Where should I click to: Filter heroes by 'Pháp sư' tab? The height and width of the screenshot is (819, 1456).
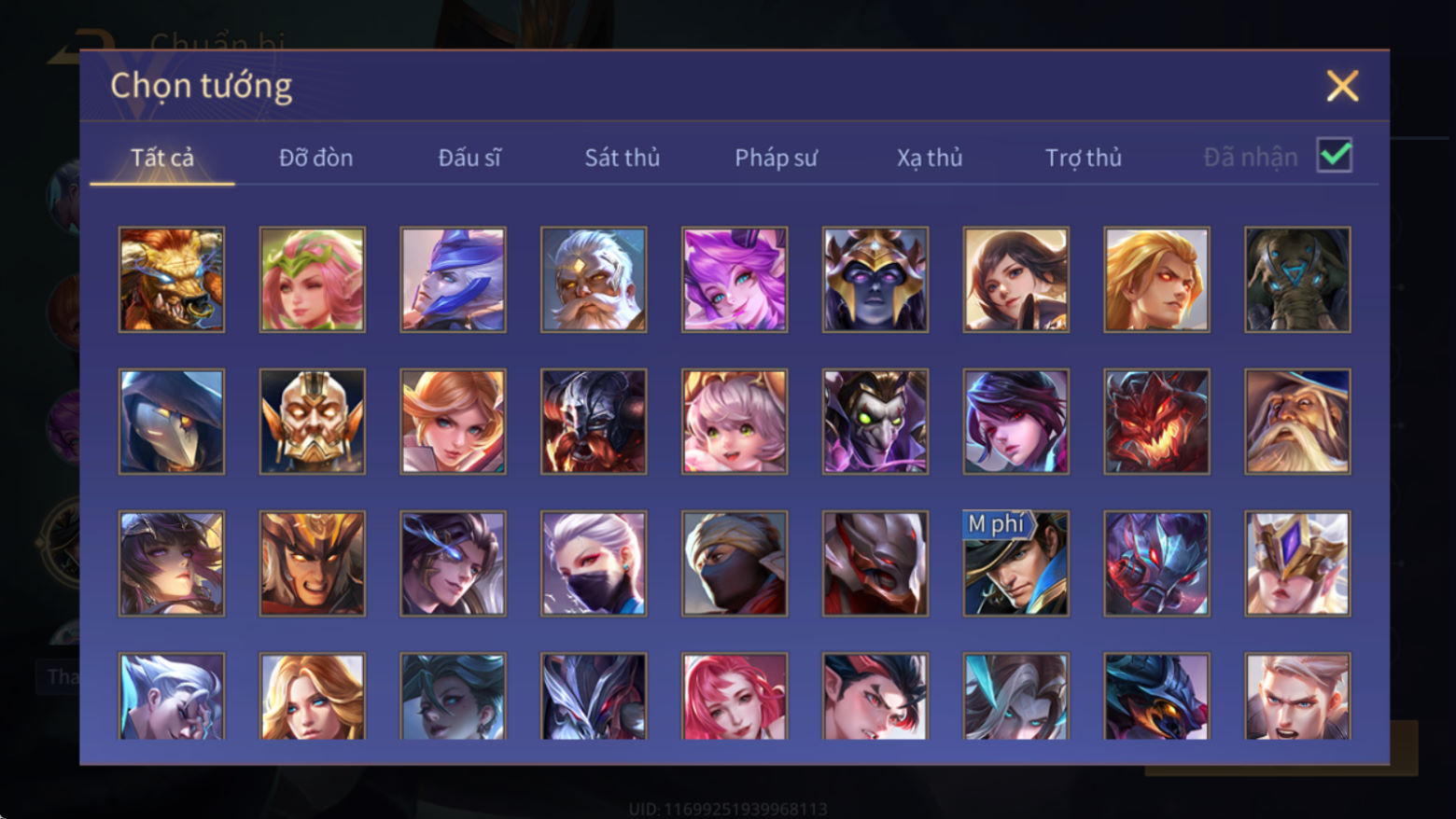[776, 158]
